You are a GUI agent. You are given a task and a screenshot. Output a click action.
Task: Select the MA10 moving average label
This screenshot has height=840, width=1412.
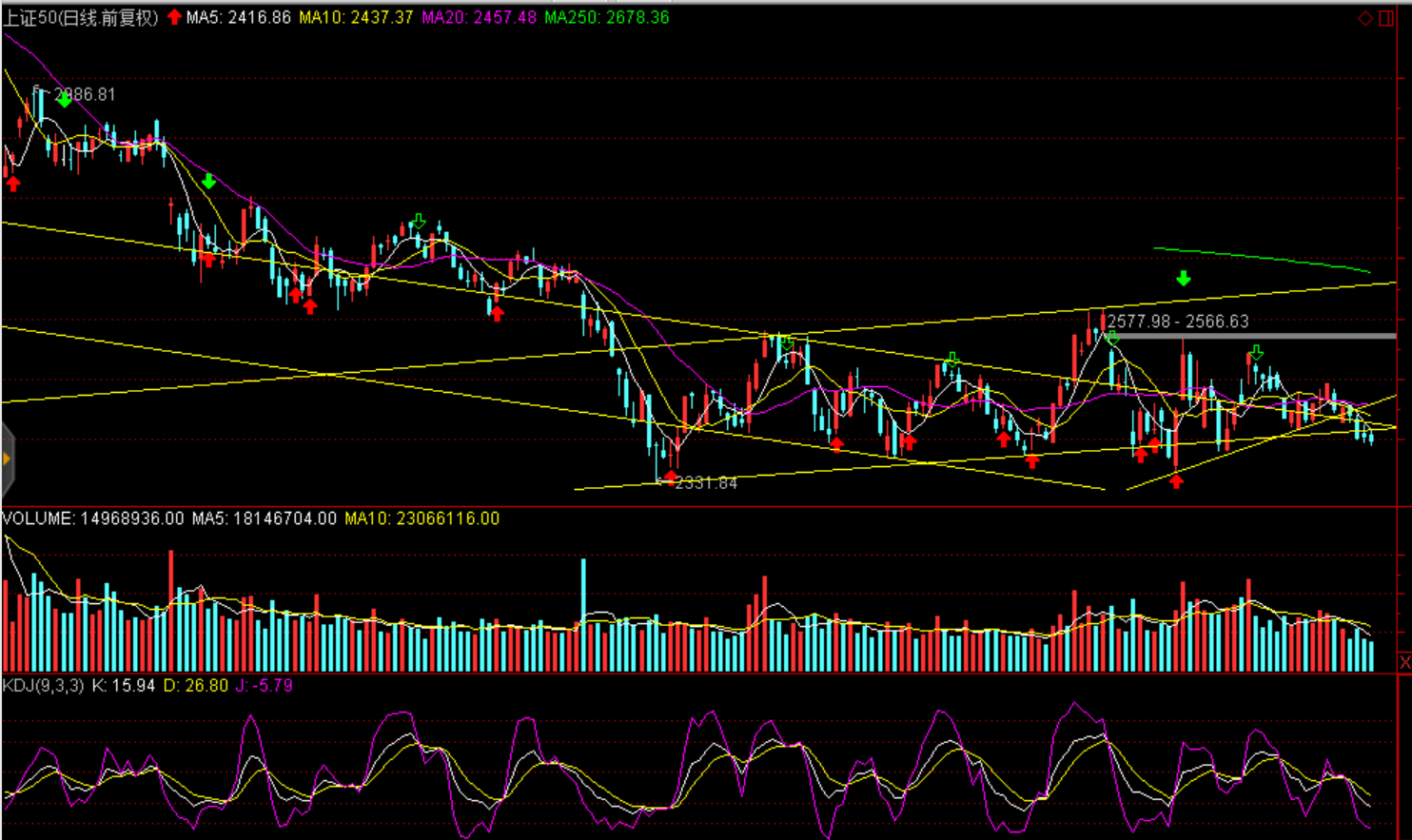(x=356, y=17)
